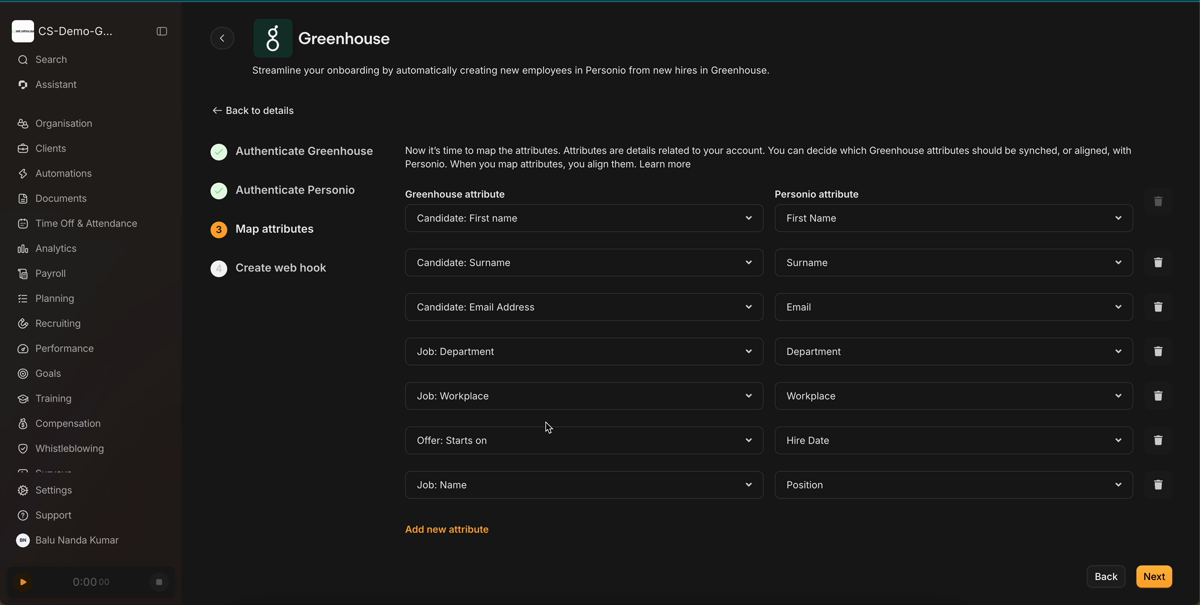This screenshot has height=605, width=1200.
Task: Open the Search sidebar icon
Action: [23, 60]
